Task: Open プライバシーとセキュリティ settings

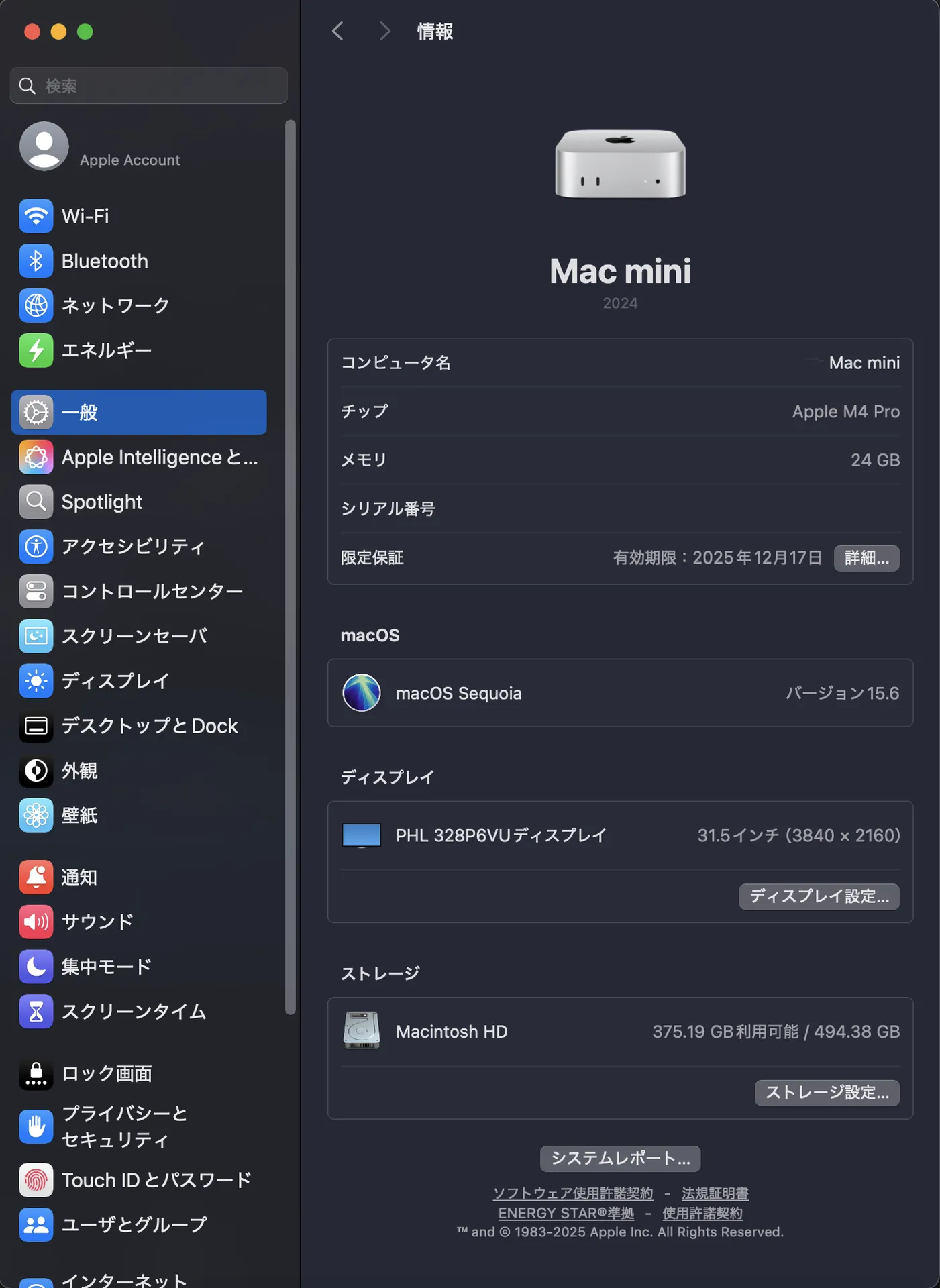Action: (x=139, y=1126)
